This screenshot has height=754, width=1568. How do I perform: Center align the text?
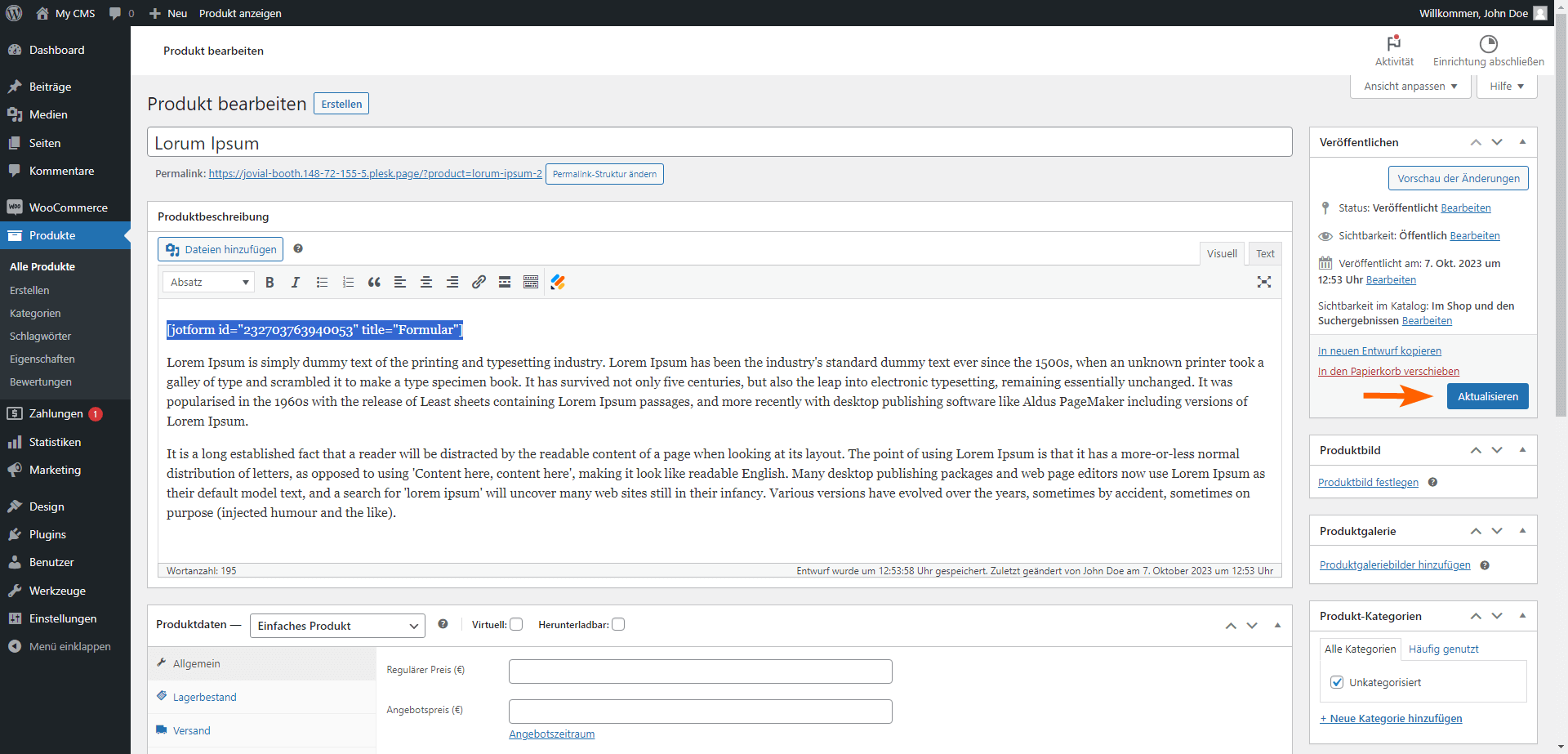click(426, 282)
